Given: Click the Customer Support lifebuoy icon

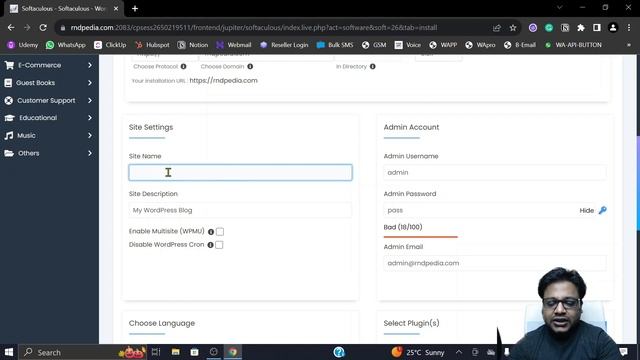Looking at the screenshot, I should 9,100.
